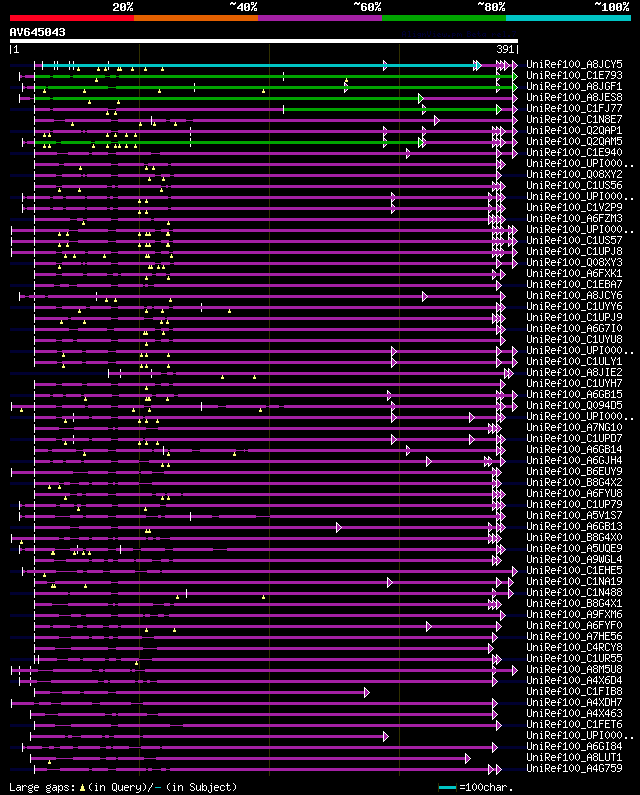Click the UniRef100_A7NG10 label
The image size is (640, 795).
click(574, 427)
